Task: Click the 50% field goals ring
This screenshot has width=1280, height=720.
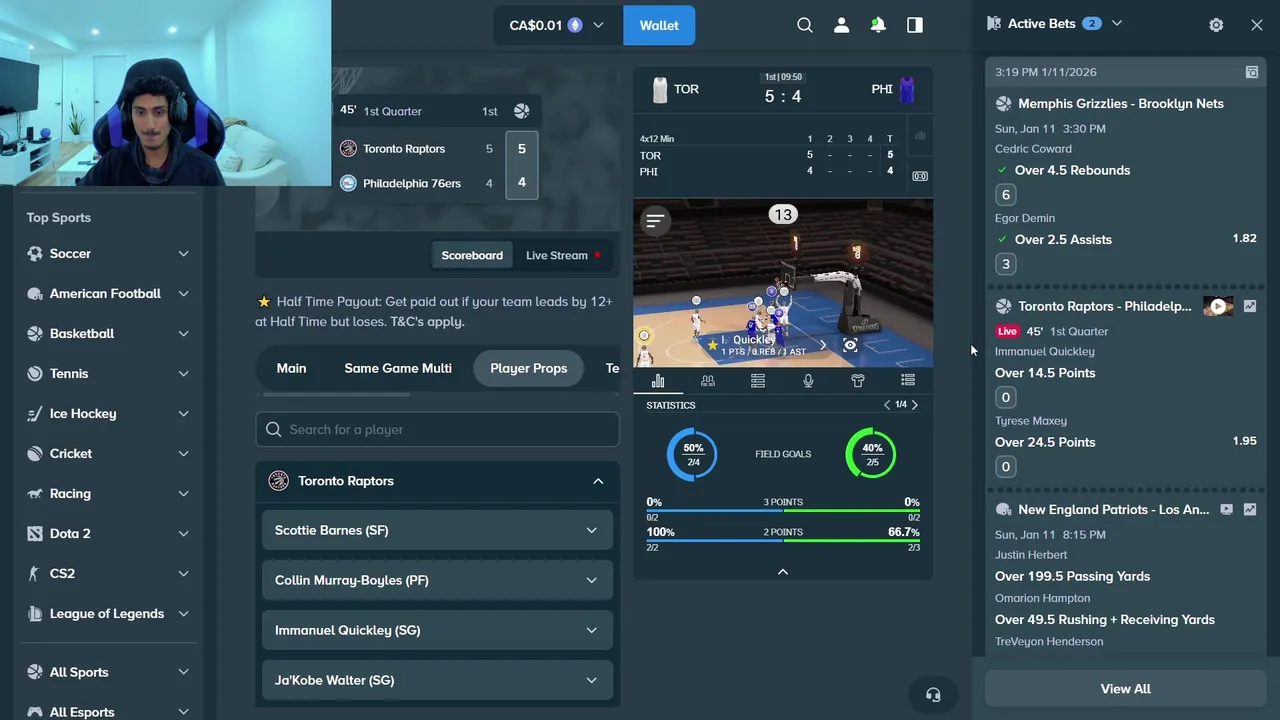Action: (692, 454)
